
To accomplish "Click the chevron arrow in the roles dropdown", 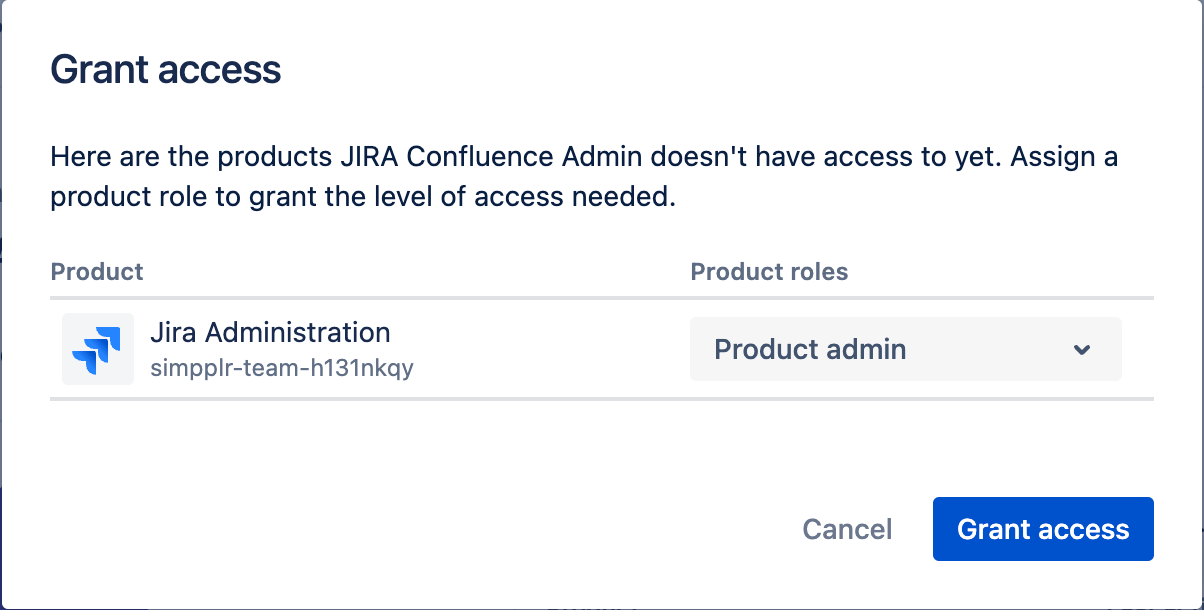I will tap(1081, 350).
